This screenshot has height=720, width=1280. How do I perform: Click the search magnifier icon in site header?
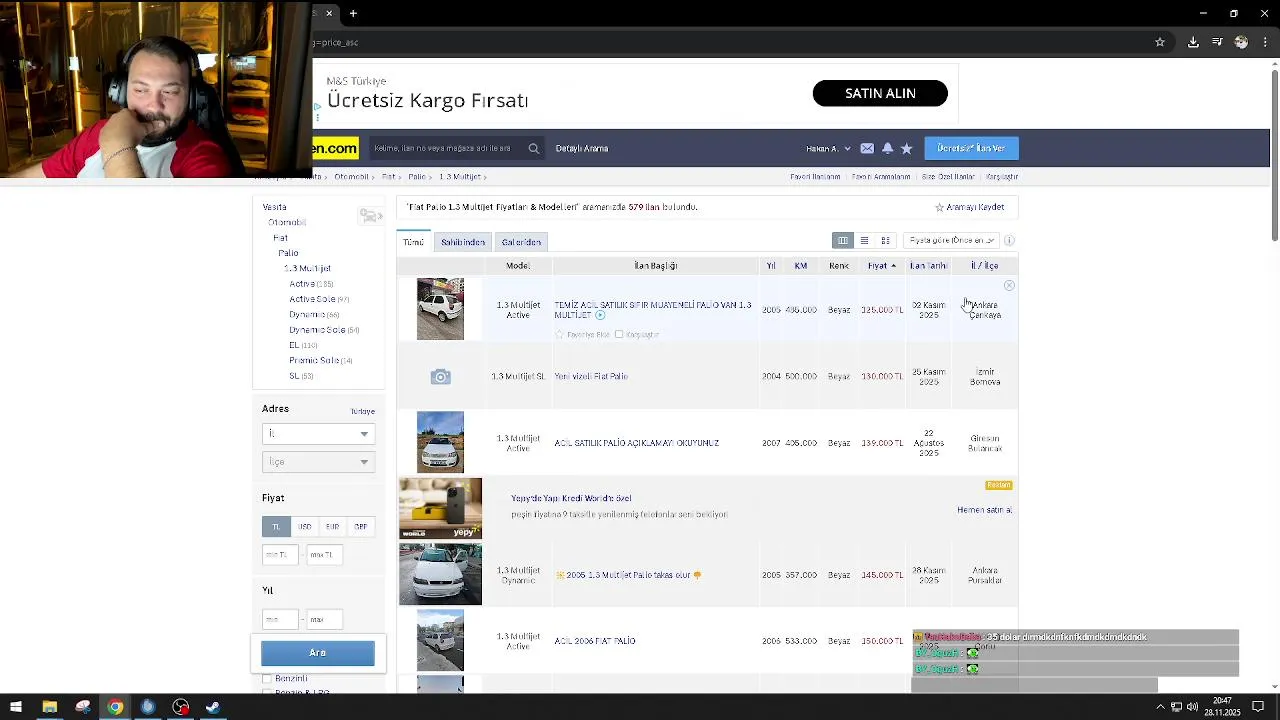click(x=533, y=148)
